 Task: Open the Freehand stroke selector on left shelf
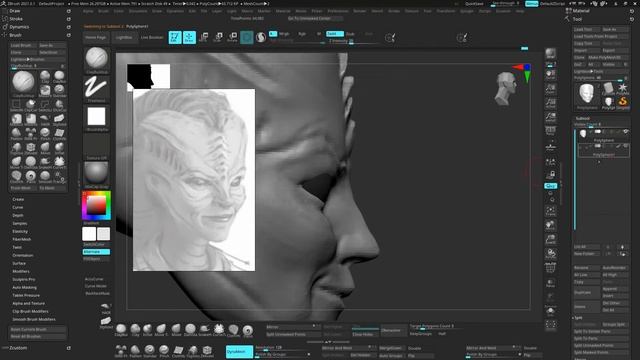click(96, 89)
